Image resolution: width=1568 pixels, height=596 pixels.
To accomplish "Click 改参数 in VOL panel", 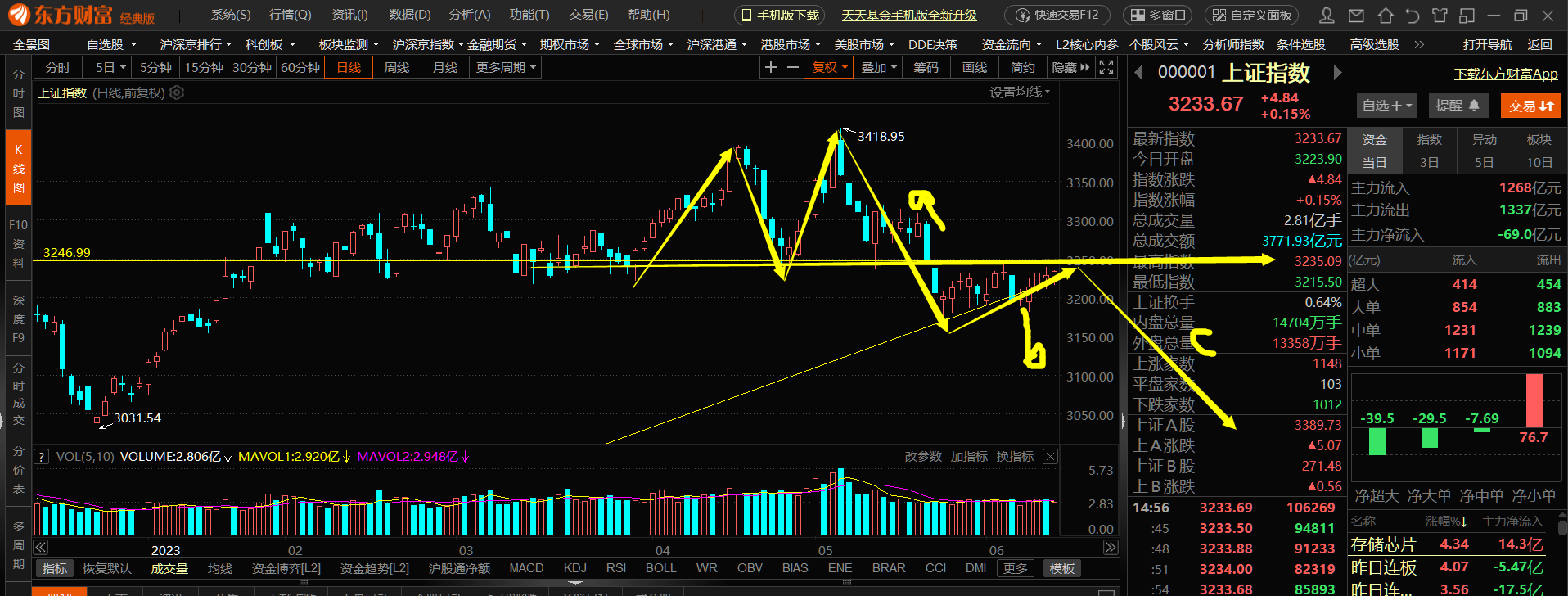I will (923, 456).
